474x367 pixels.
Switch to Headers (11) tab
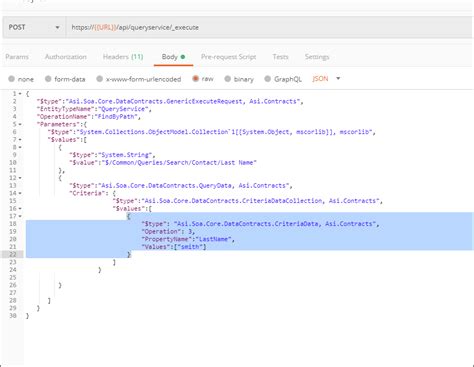click(x=123, y=57)
